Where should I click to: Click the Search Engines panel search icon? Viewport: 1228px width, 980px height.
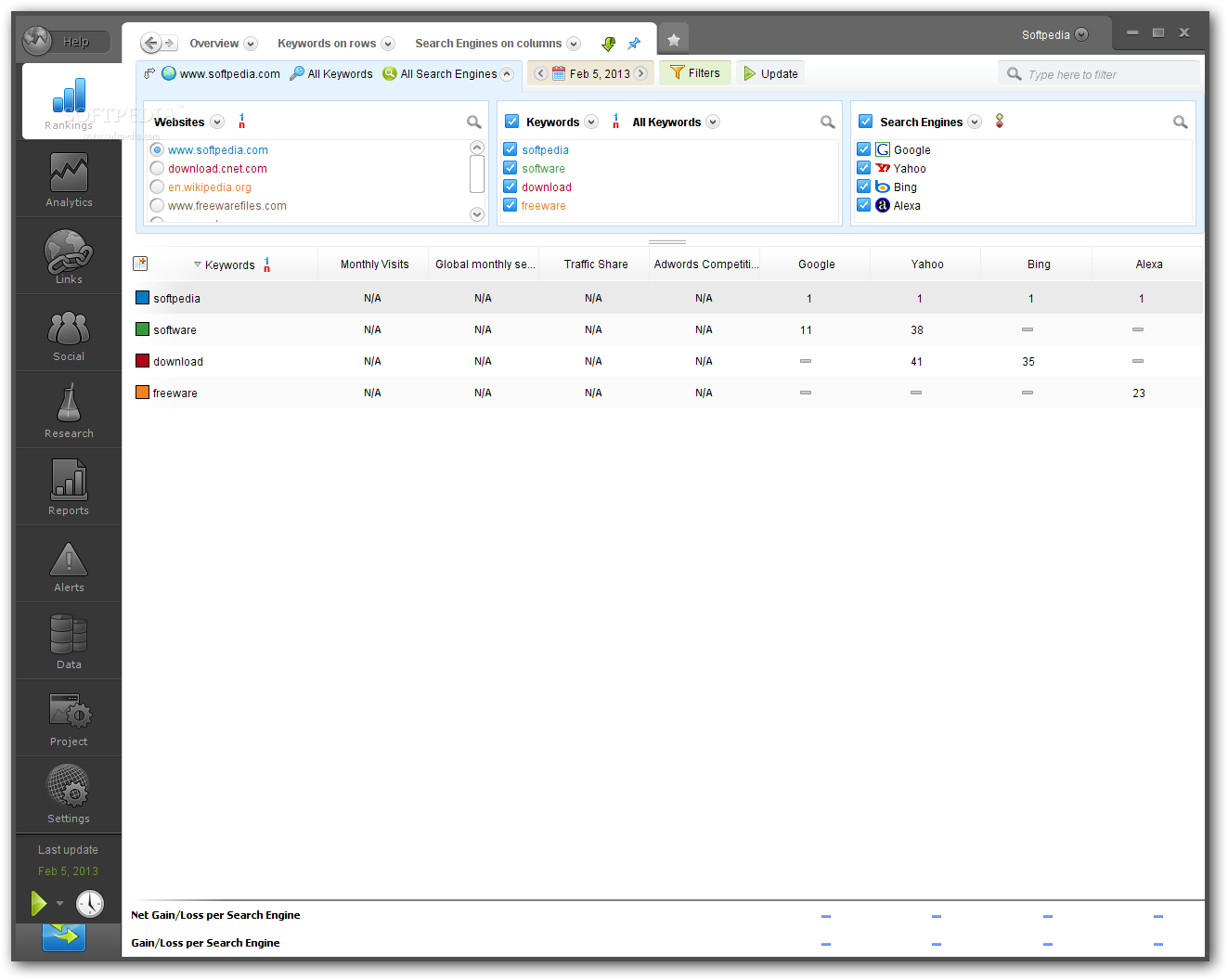(1180, 122)
